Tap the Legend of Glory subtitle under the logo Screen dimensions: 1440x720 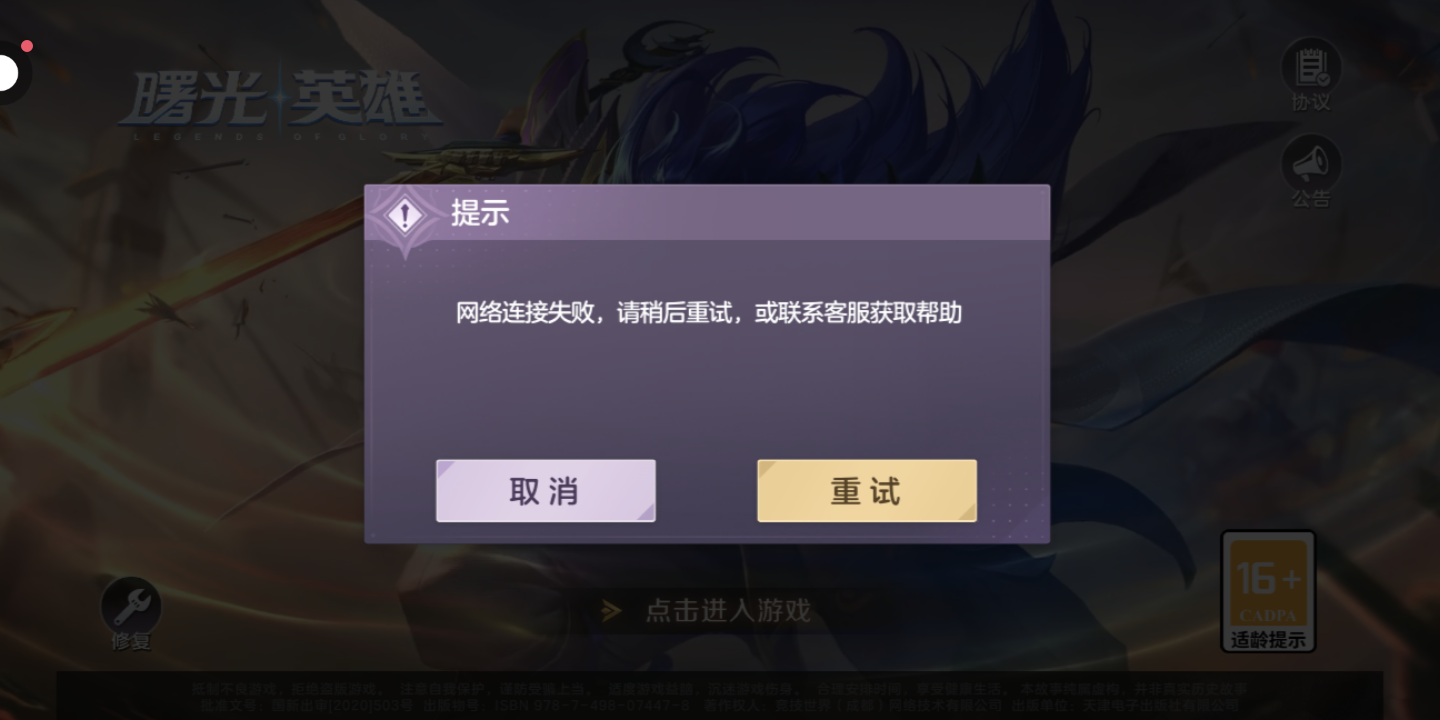coord(280,135)
